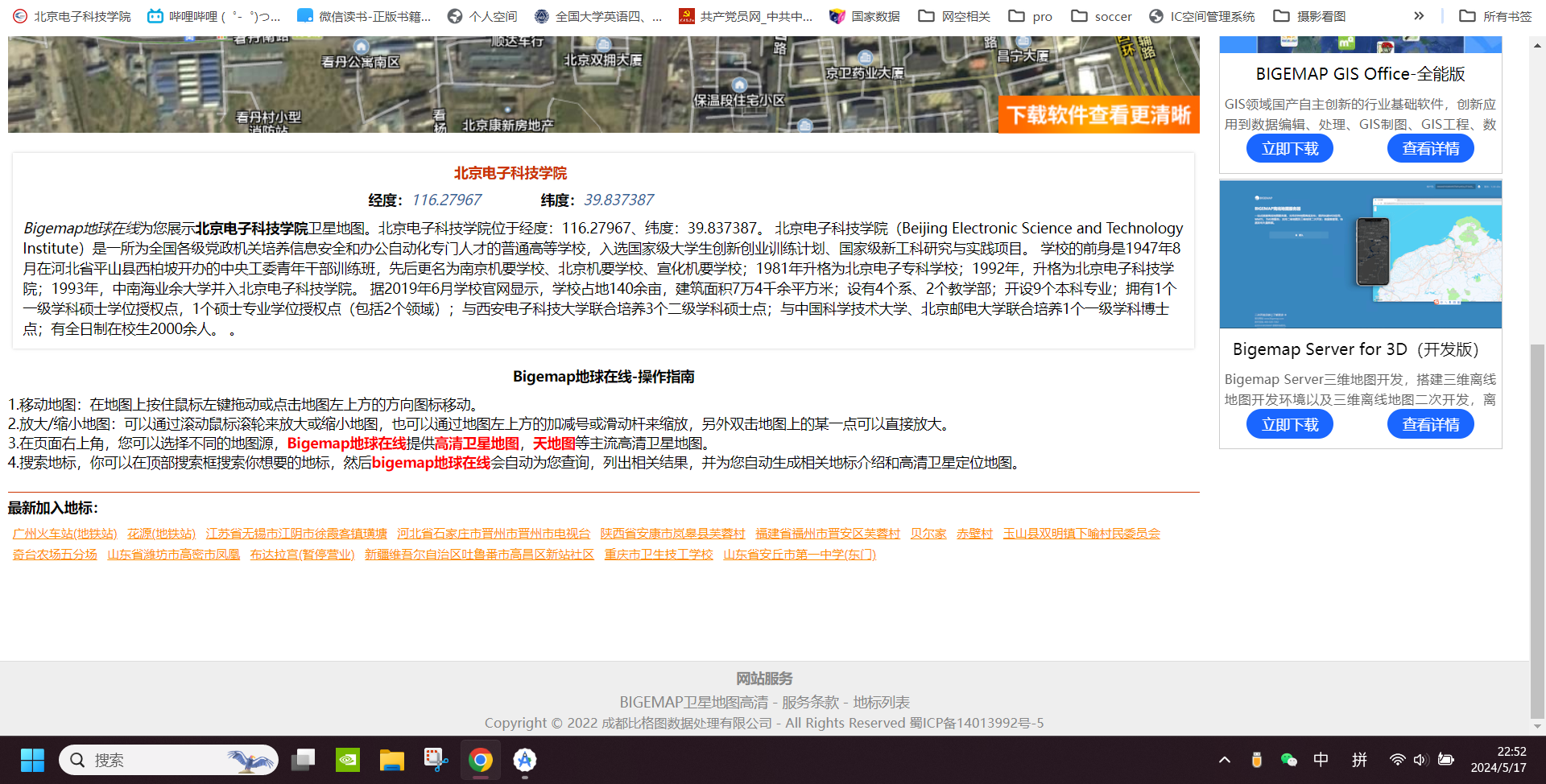Open the IC空间管理系统 bookmark
The image size is (1546, 784).
pyautogui.click(x=1201, y=16)
